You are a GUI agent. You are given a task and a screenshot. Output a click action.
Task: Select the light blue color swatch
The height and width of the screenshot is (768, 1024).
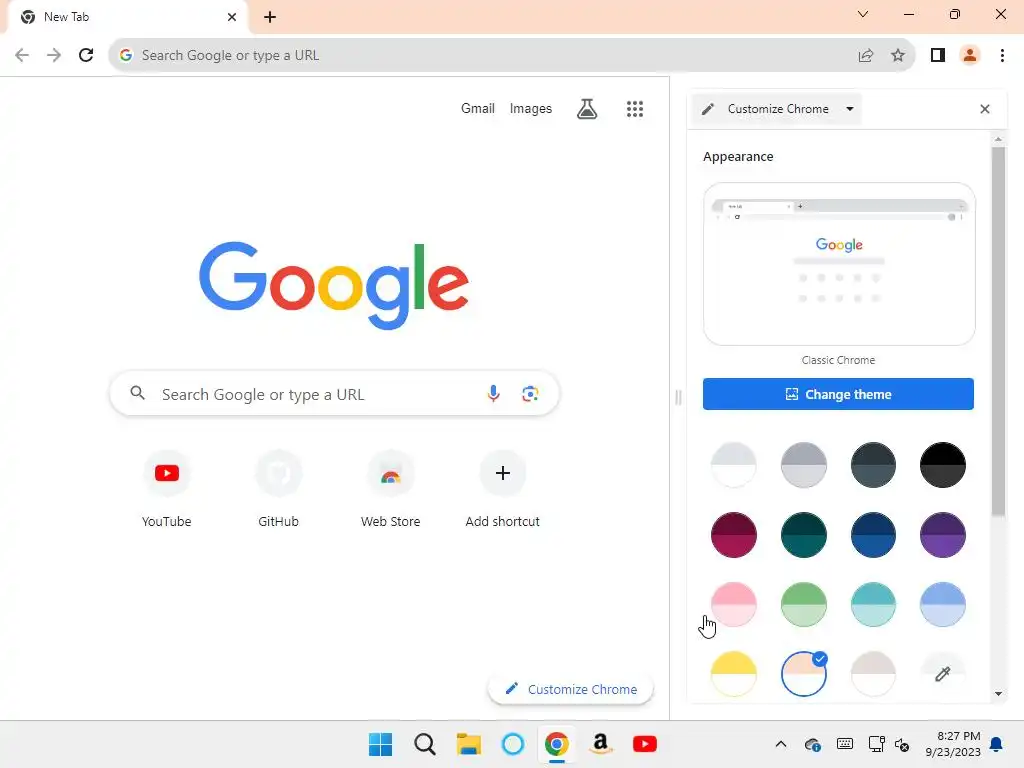pyautogui.click(x=942, y=604)
